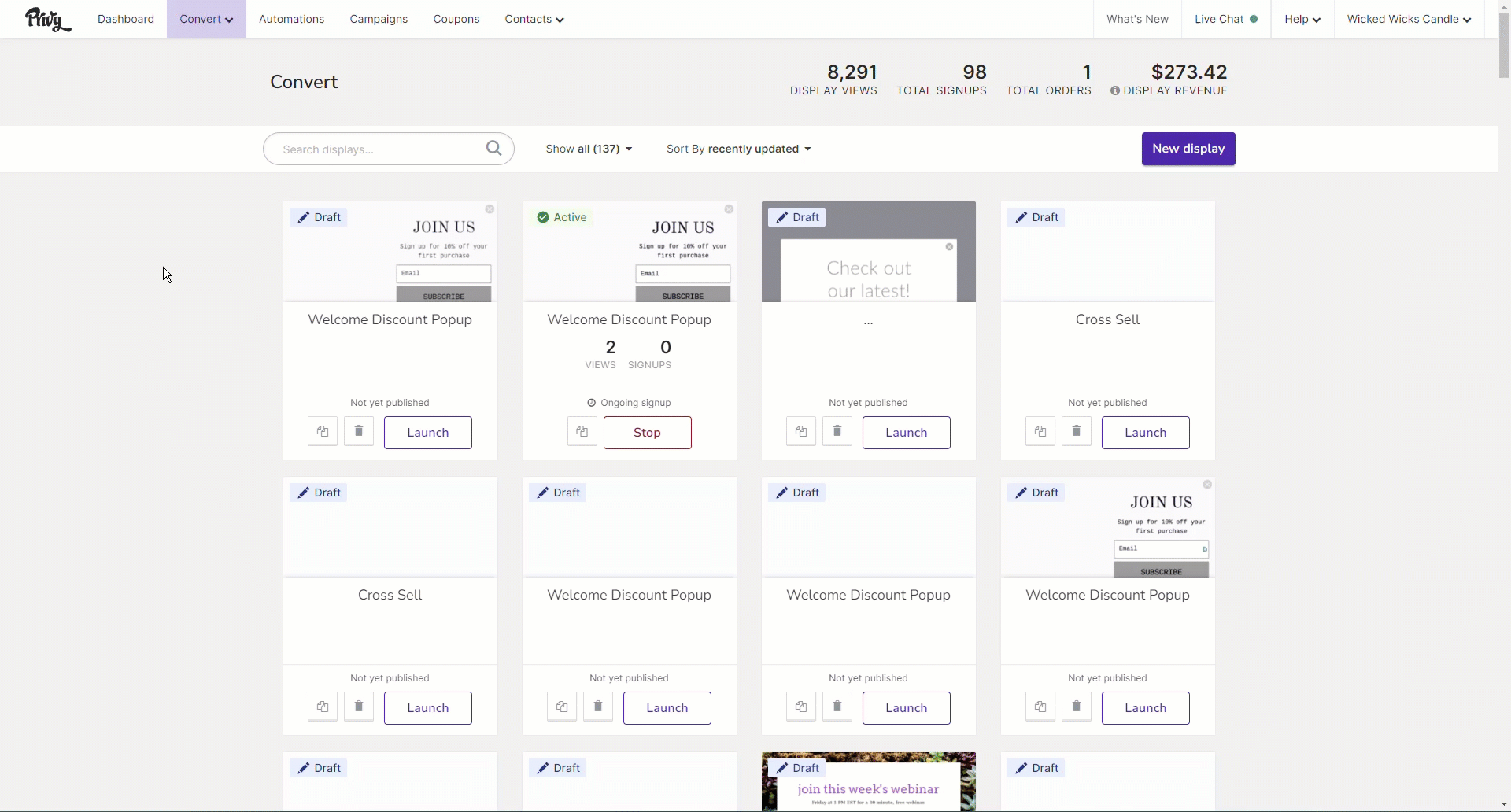The image size is (1511, 812).
Task: Stop the Active Welcome Discount Popup
Action: (x=648, y=433)
